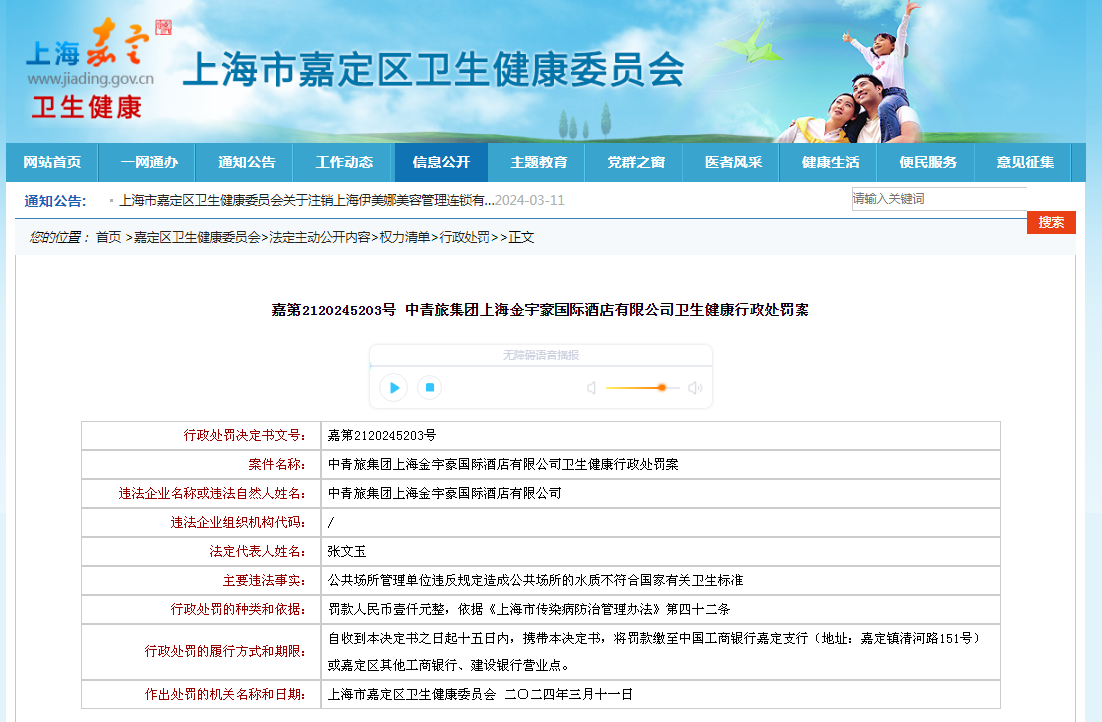The width and height of the screenshot is (1102, 722).
Task: Click the 法定主动公开内容 breadcrumb link
Action: 320,238
